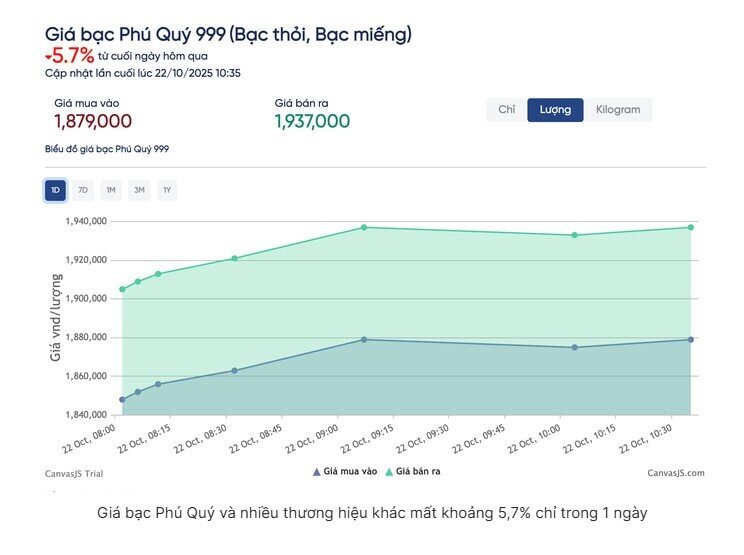Toggle Giá mua vào legend series

click(x=345, y=470)
